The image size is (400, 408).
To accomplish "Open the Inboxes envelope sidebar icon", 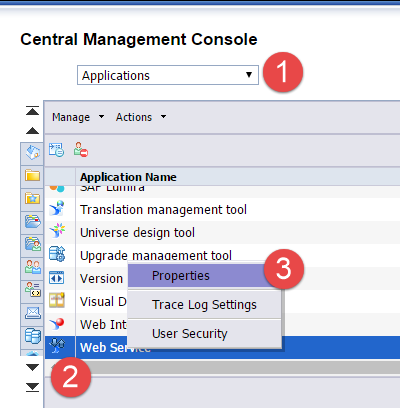I will click(x=32, y=313).
